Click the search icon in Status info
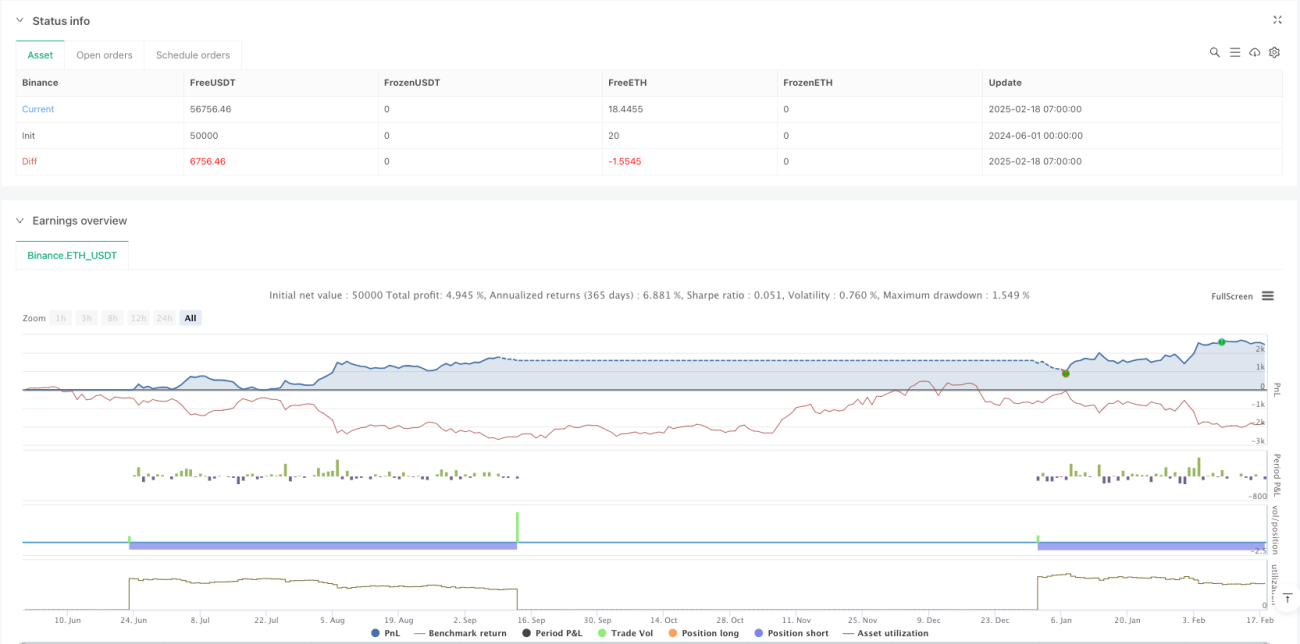The width and height of the screenshot is (1300, 644). pos(1214,52)
